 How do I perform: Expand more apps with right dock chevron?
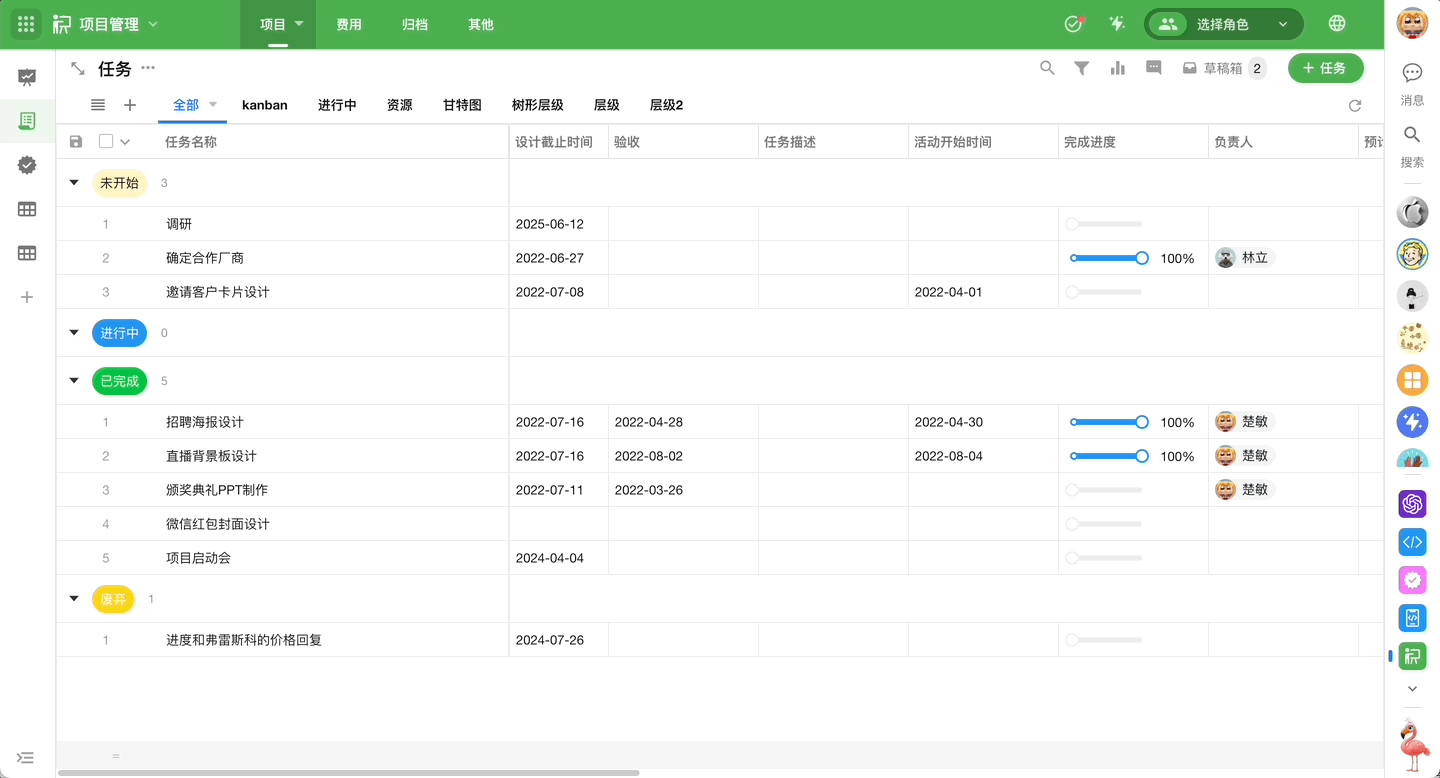coord(1412,689)
